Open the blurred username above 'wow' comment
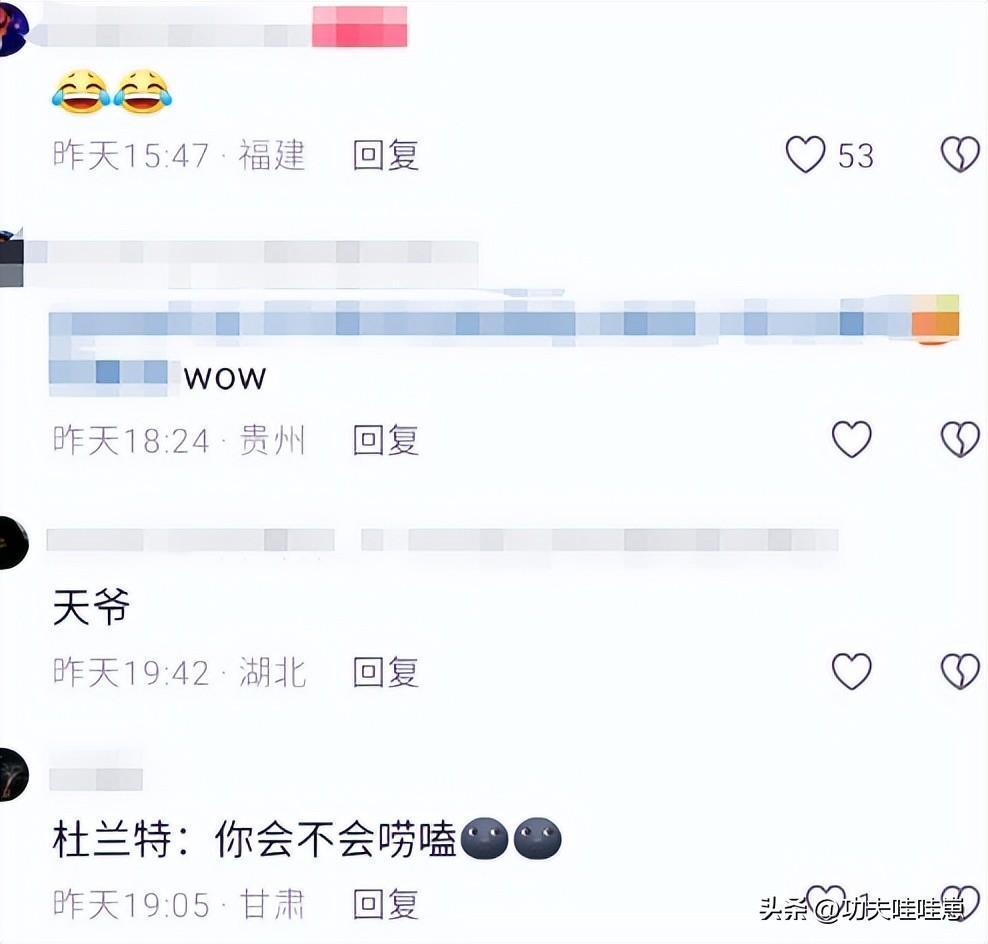 tap(251, 263)
